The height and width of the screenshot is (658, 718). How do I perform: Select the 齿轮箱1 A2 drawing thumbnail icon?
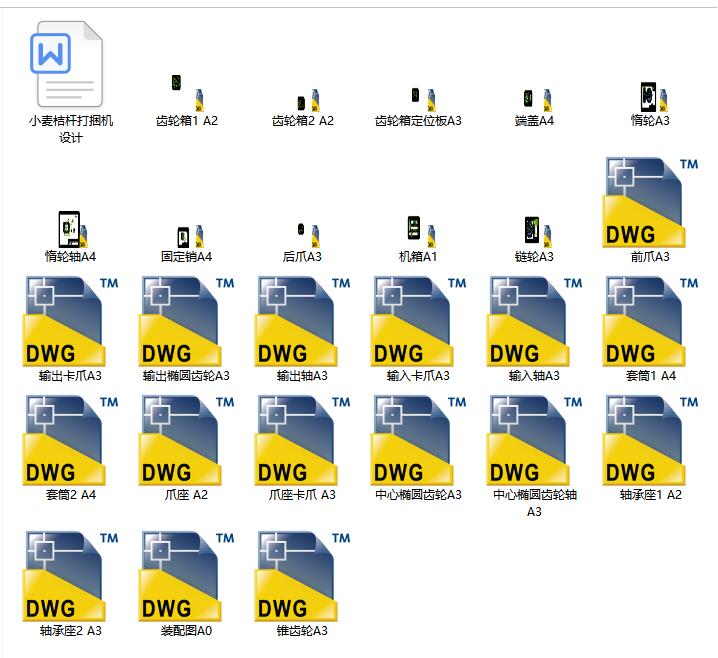(187, 93)
